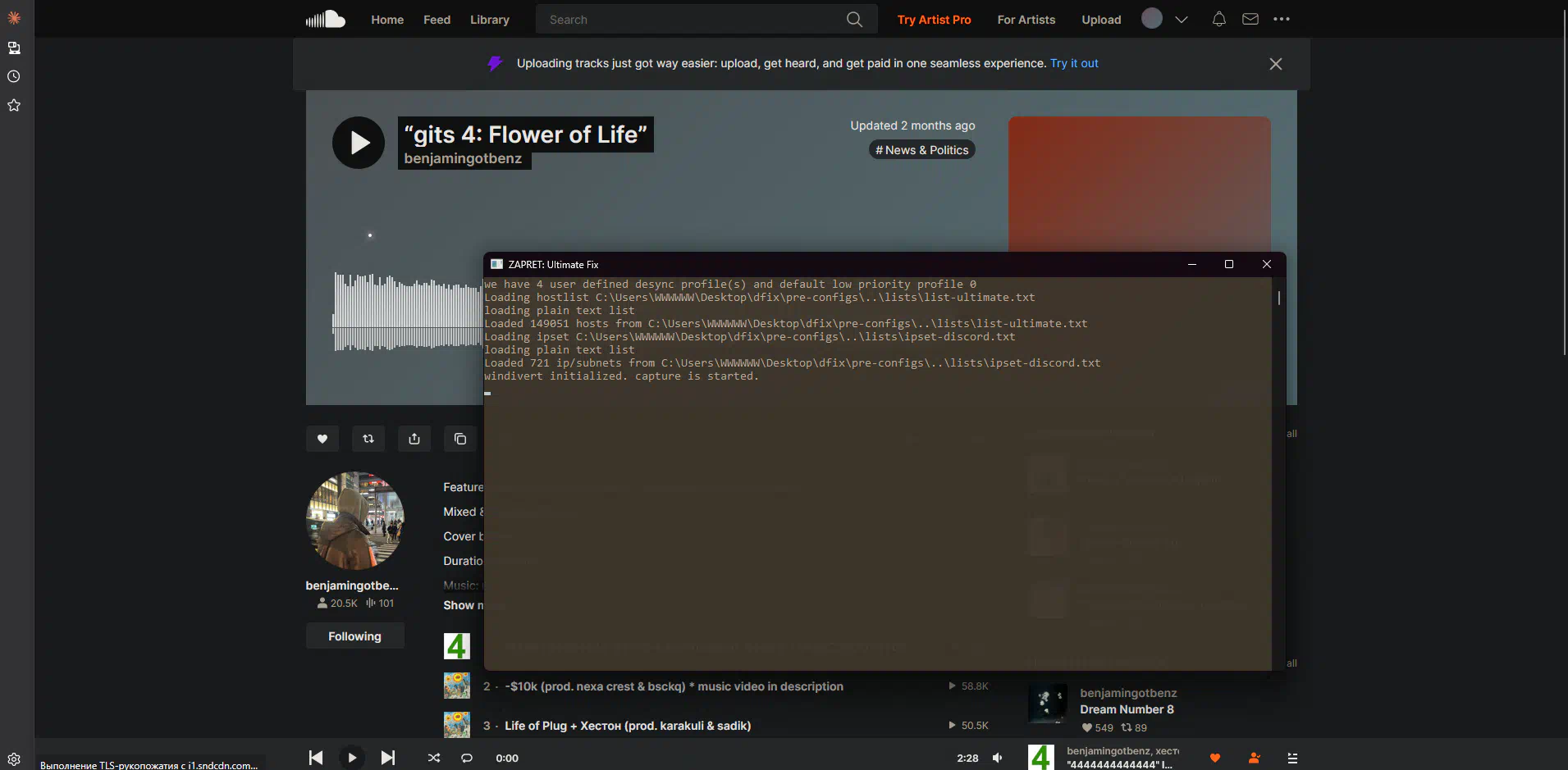The height and width of the screenshot is (770, 1568).
Task: Like current track in player bar
Action: [x=1215, y=758]
